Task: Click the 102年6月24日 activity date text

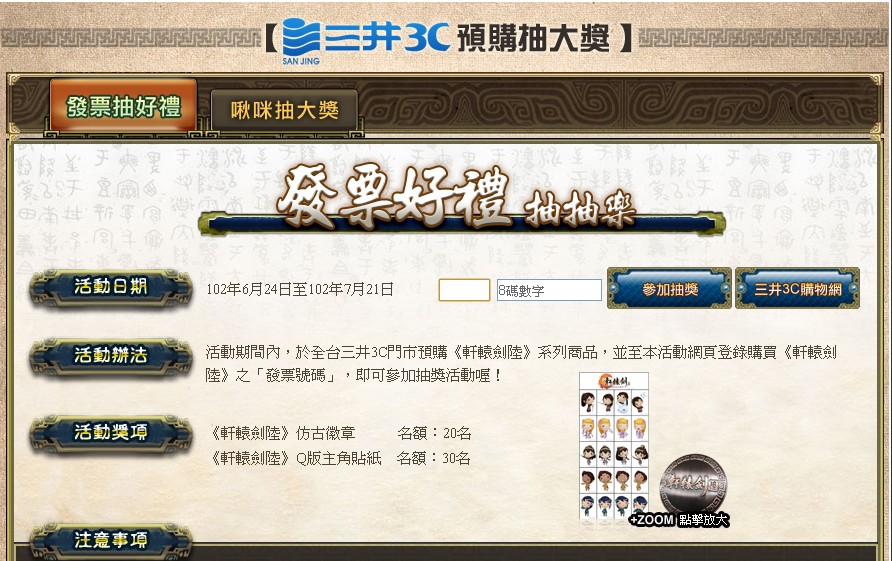Action: [249, 290]
